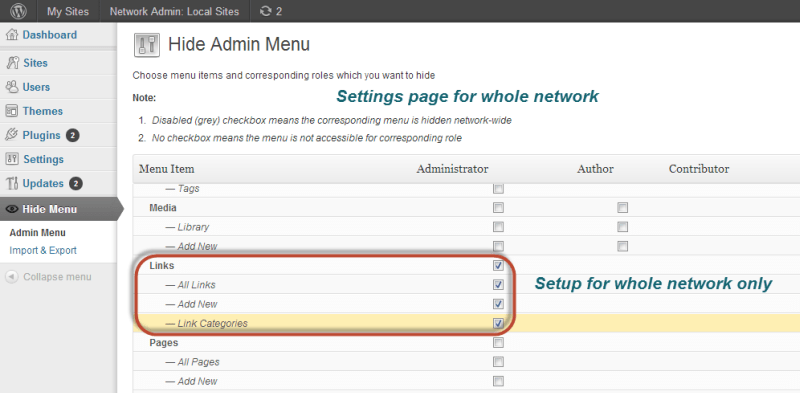800x393 pixels.
Task: Toggle Library checkbox for Administrator
Action: [x=498, y=227]
